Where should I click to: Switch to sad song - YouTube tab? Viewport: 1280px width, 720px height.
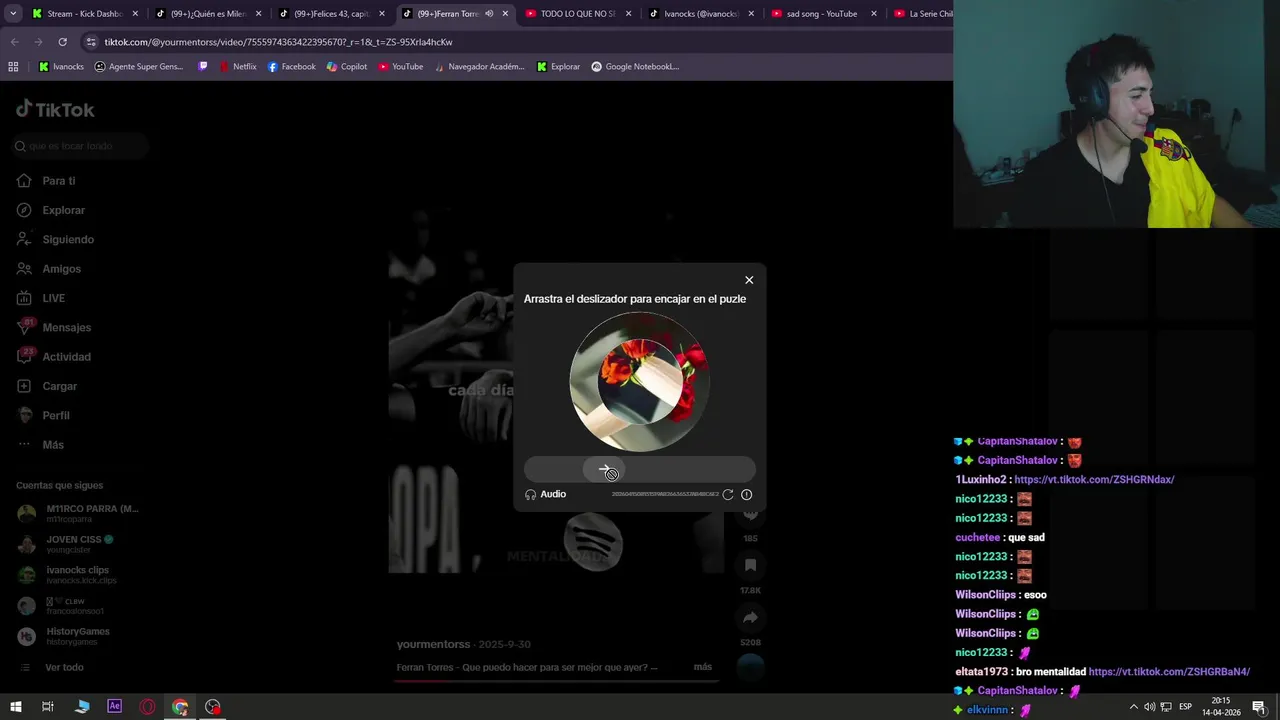[x=822, y=14]
